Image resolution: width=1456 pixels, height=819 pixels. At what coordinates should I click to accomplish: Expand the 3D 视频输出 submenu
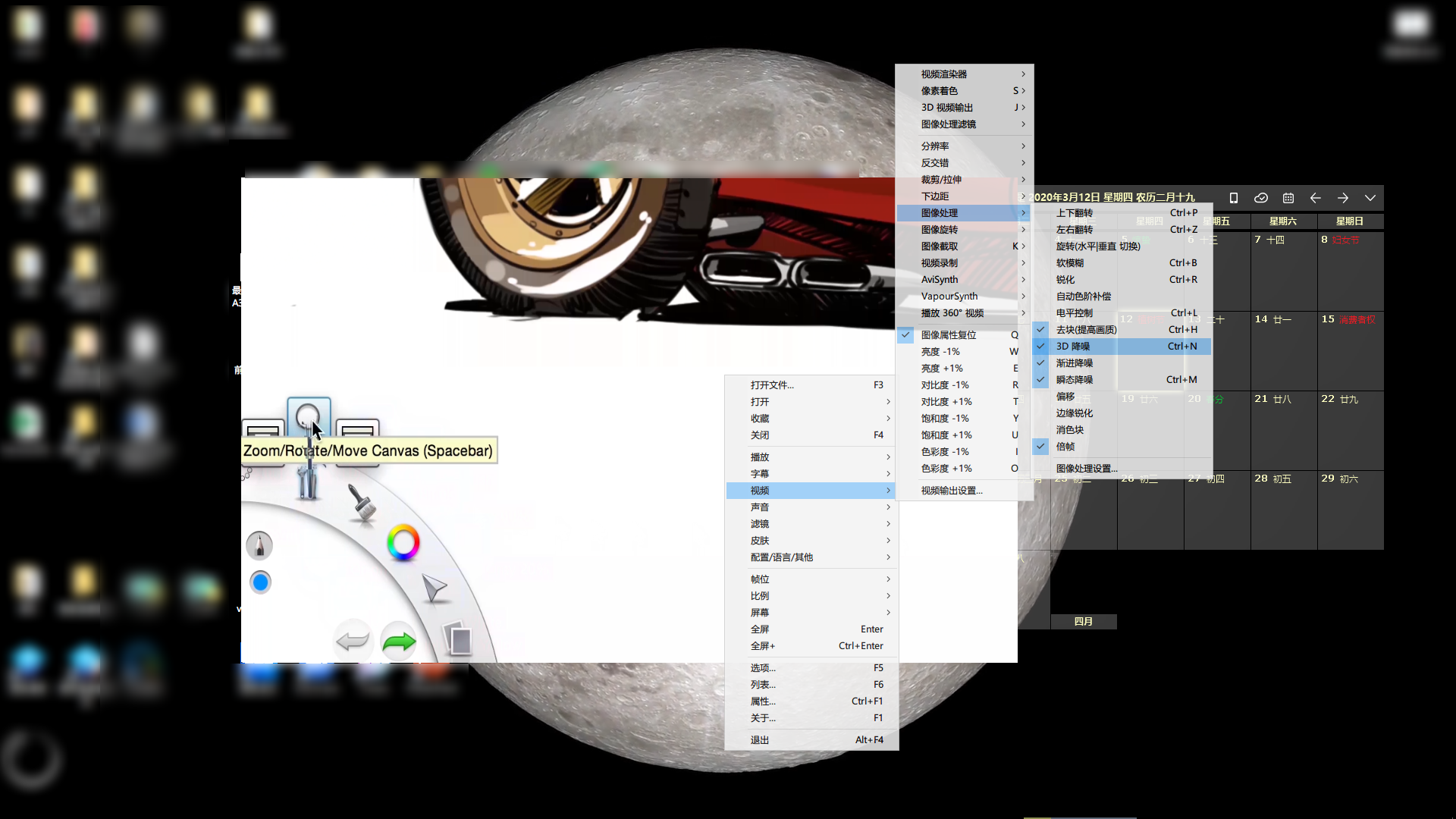963,108
